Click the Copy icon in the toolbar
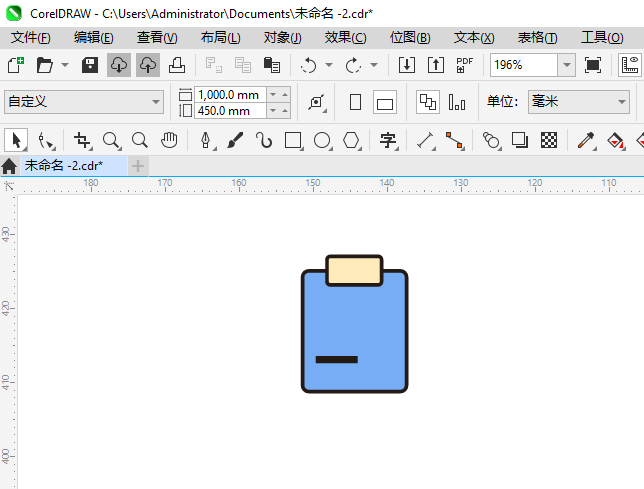This screenshot has width=644, height=489. pos(243,65)
